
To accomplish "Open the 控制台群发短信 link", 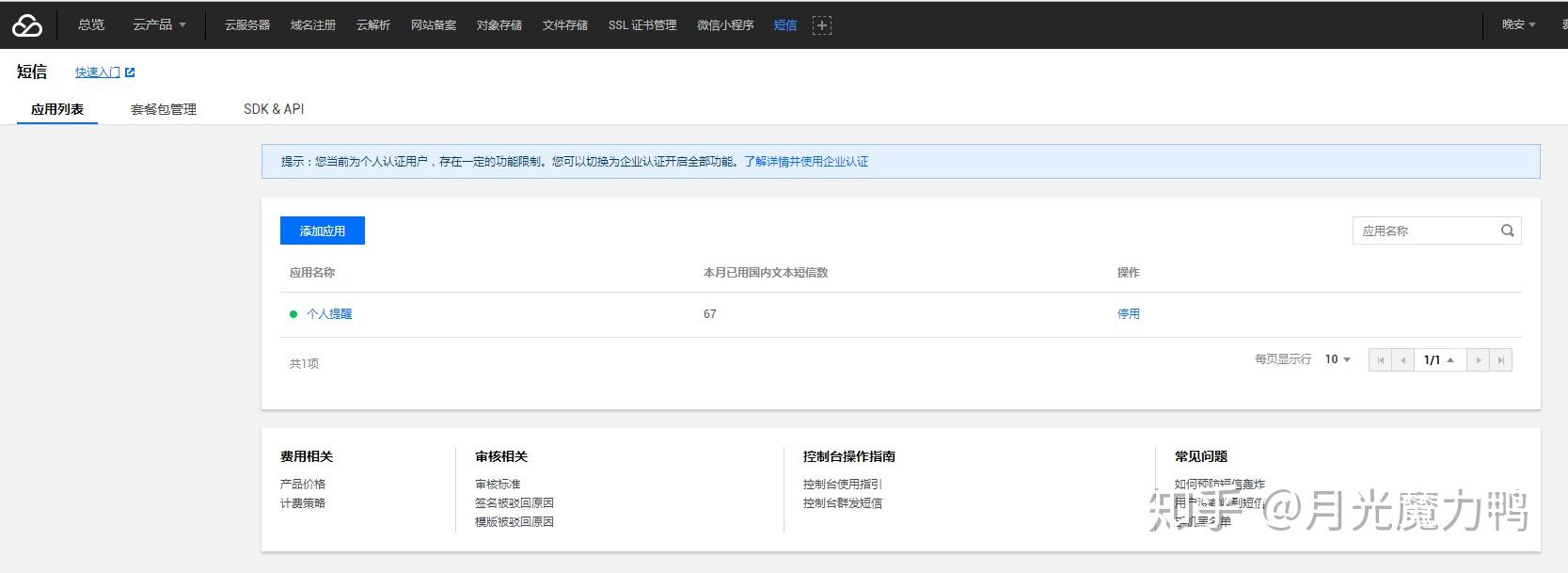I will pos(843,503).
